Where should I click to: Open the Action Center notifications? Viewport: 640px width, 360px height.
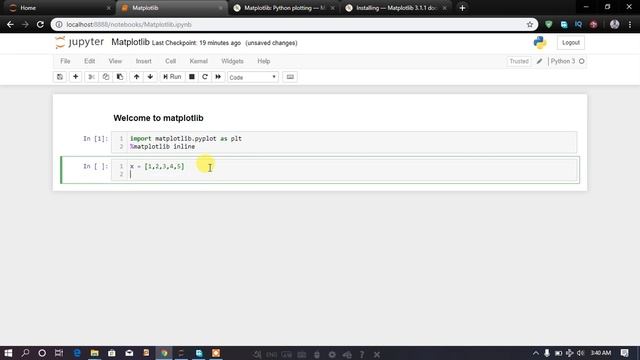tap(625, 353)
